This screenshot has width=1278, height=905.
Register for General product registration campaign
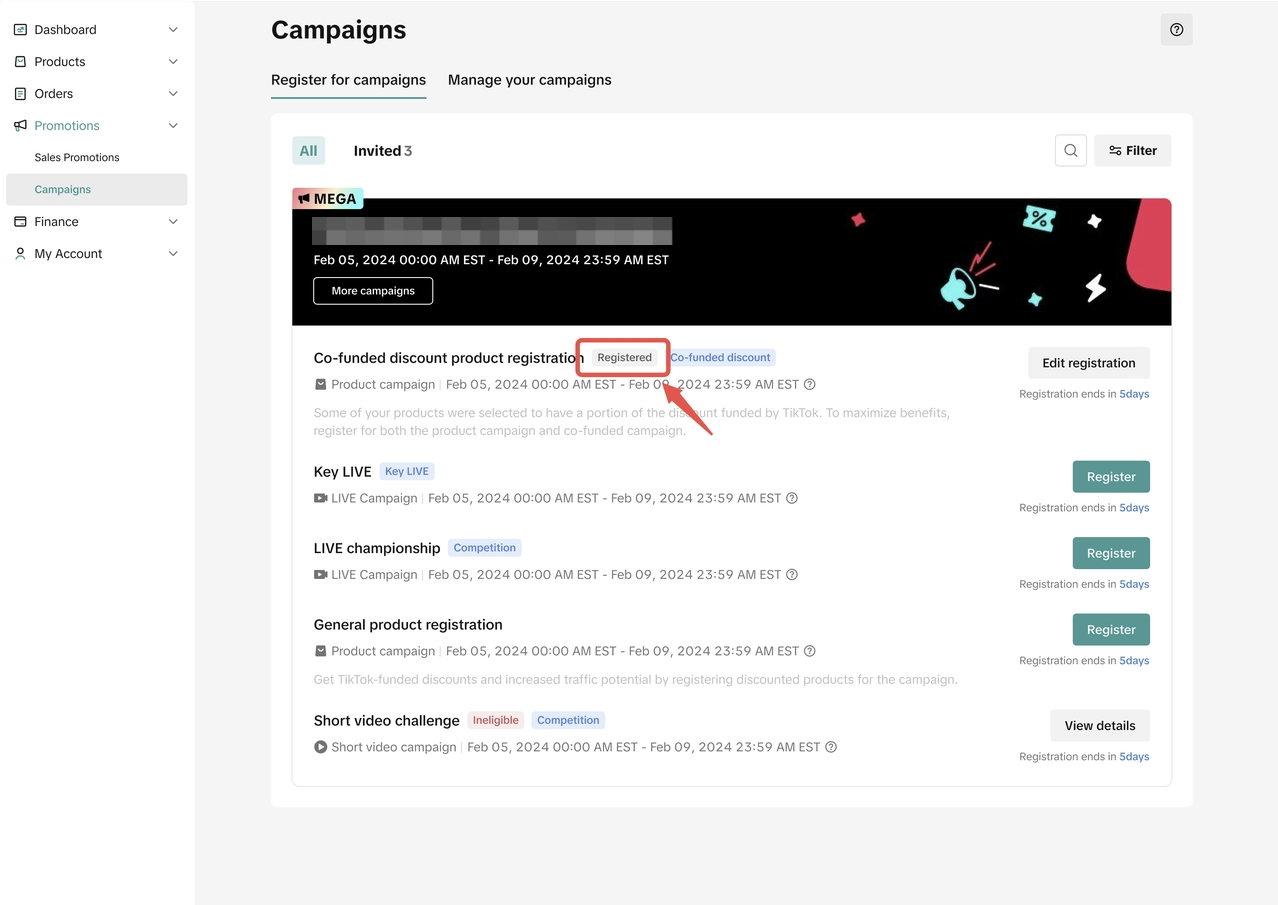(1111, 630)
